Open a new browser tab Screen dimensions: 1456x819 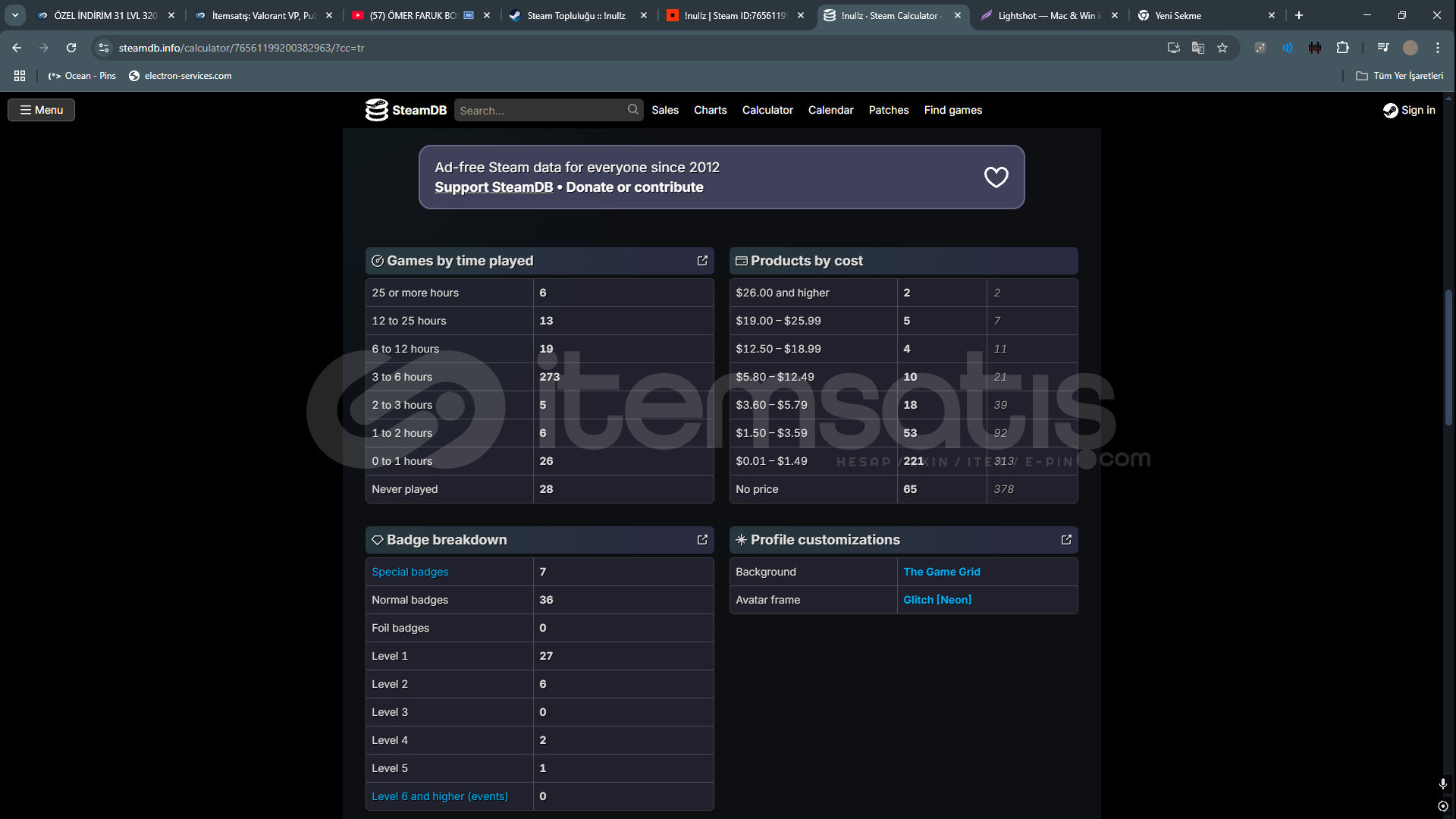1299,15
